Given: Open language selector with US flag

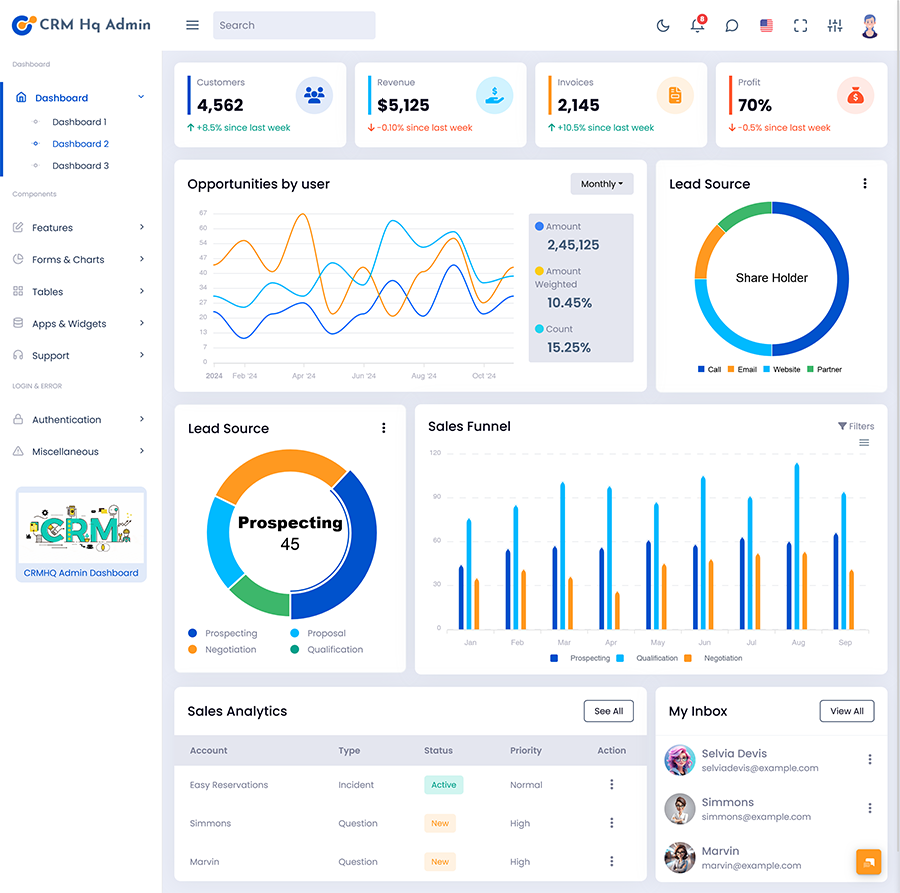Looking at the screenshot, I should (766, 25).
